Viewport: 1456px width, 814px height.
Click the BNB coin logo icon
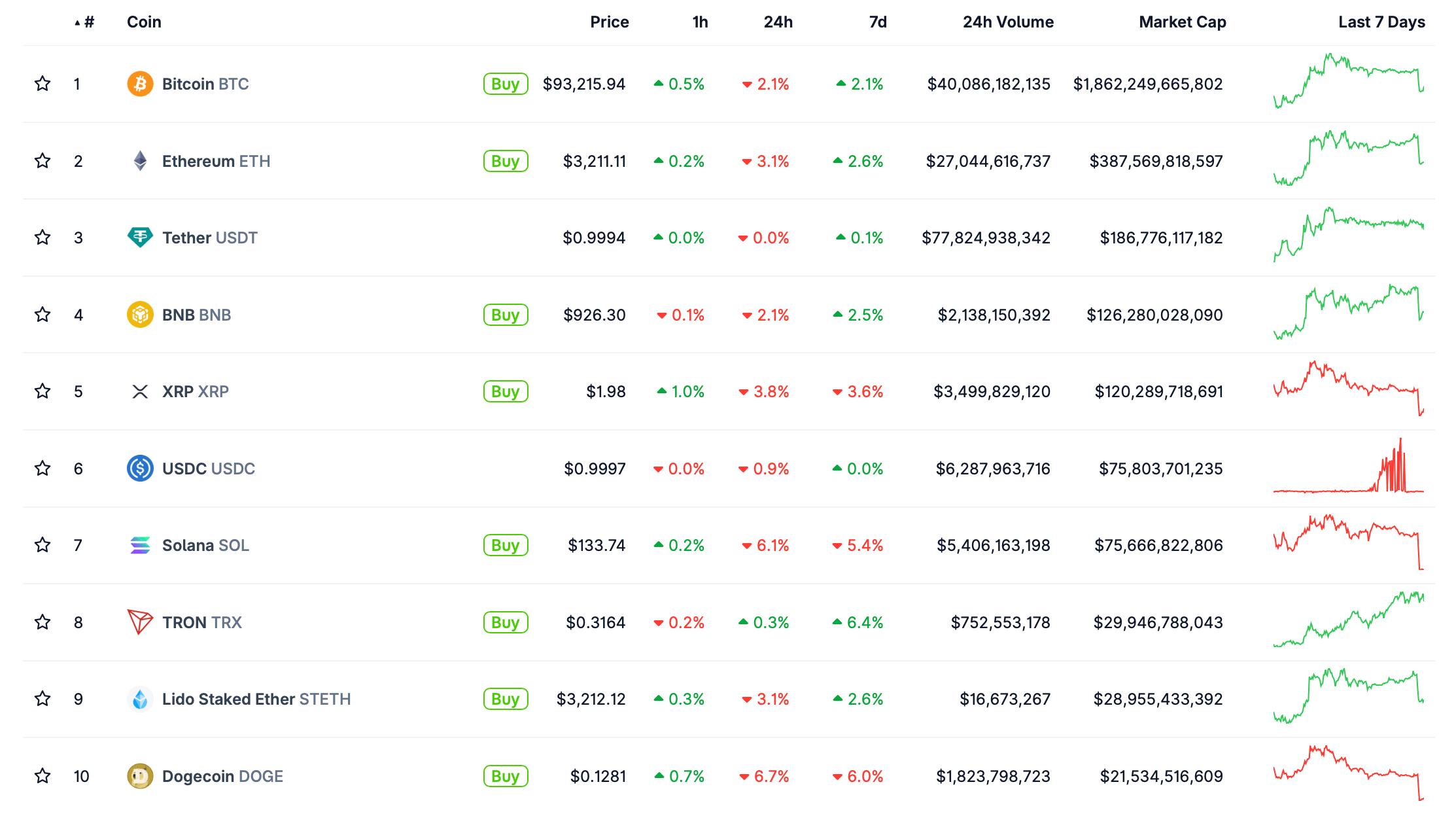[140, 315]
